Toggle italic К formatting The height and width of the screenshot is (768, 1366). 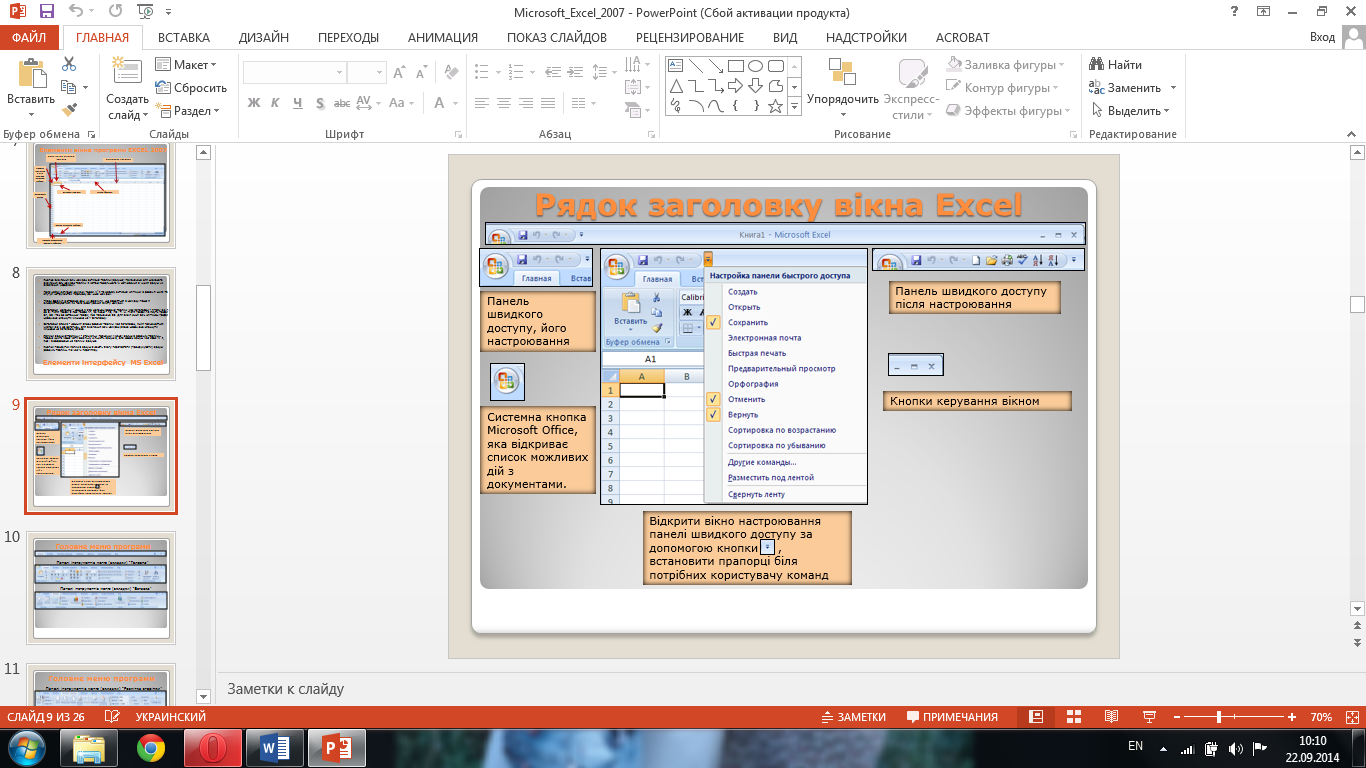click(277, 103)
